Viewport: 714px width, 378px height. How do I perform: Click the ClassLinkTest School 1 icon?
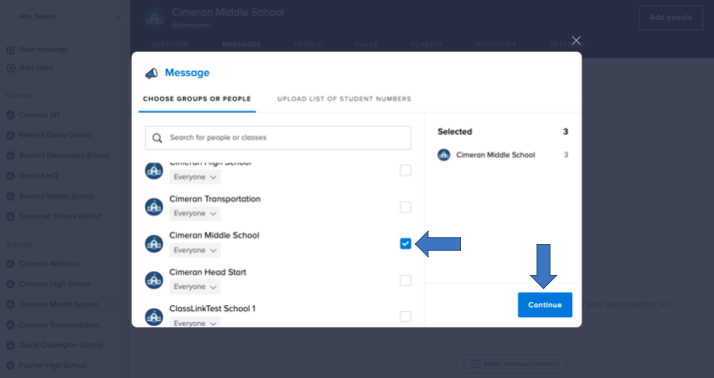click(154, 317)
